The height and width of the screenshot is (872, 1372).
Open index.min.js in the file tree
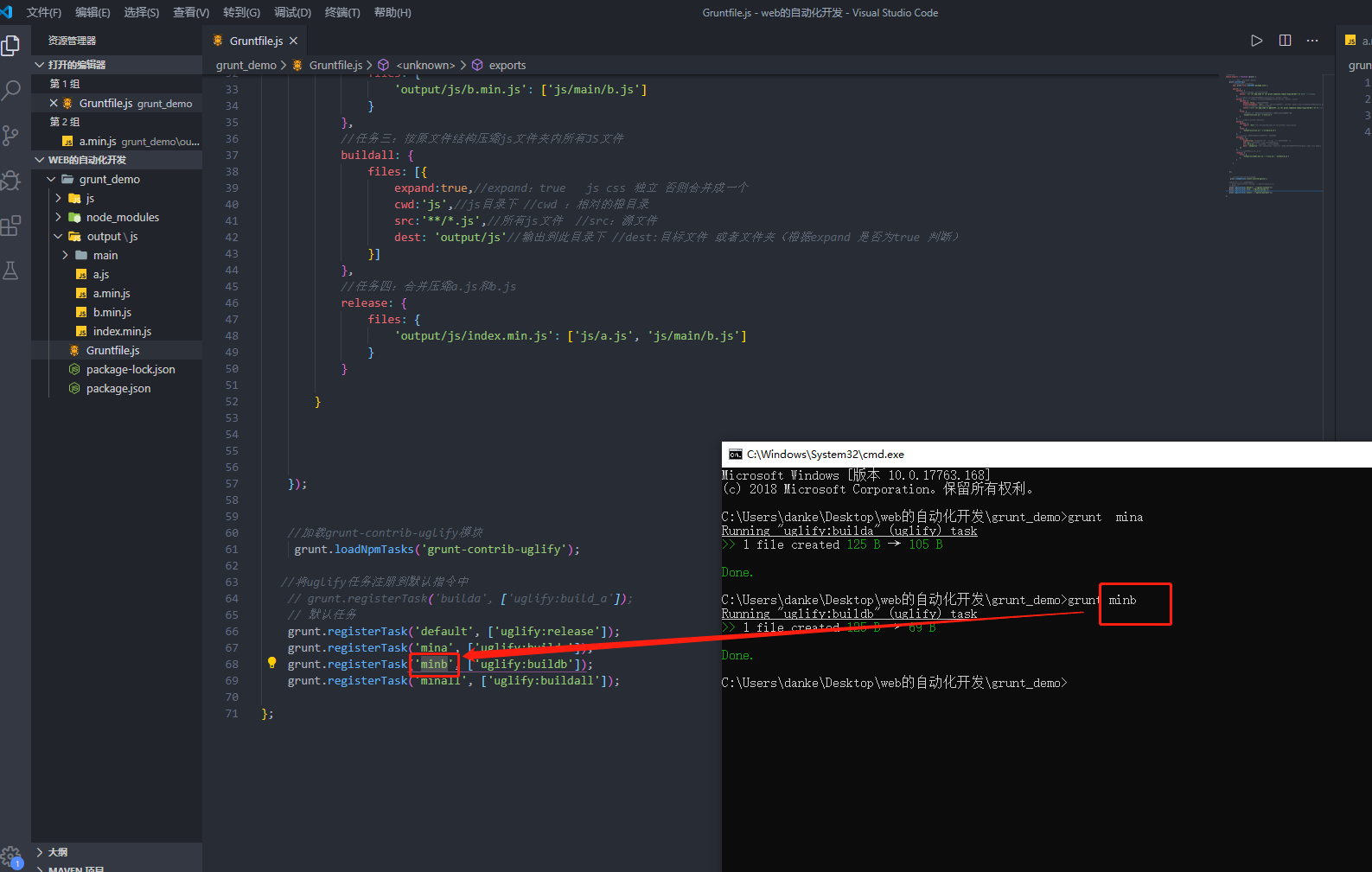click(x=117, y=331)
